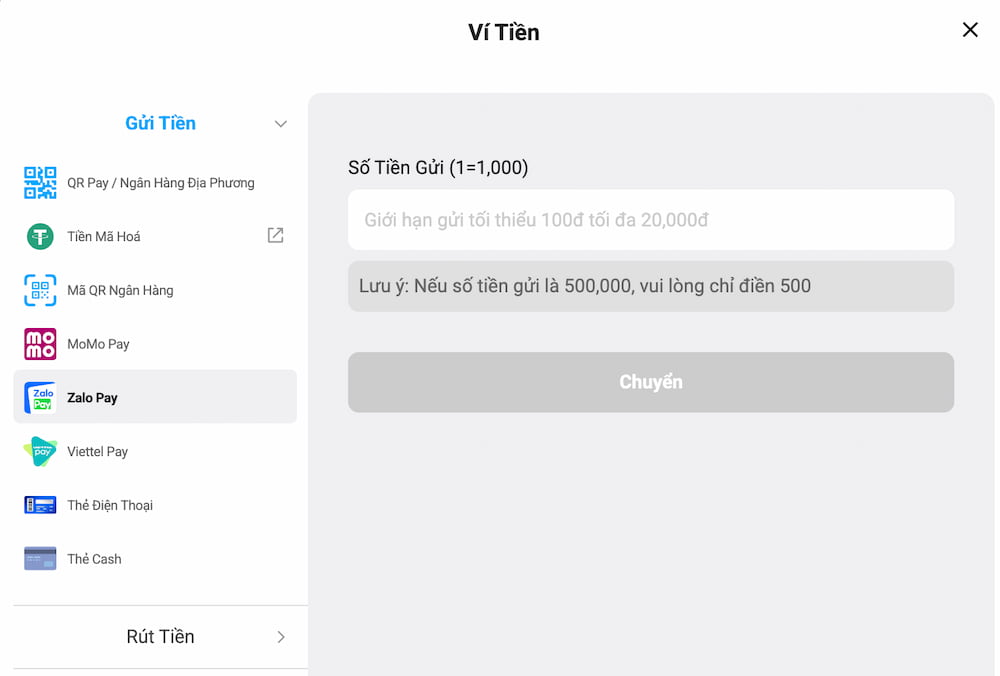The height and width of the screenshot is (676, 1000).
Task: Collapse the Gửi Tiền section chevron
Action: [x=281, y=123]
